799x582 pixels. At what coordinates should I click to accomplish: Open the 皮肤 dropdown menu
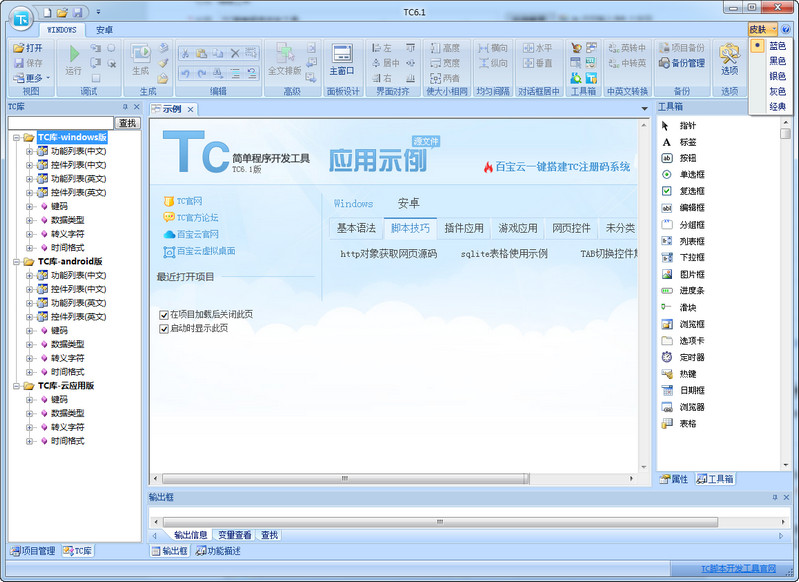coord(762,30)
